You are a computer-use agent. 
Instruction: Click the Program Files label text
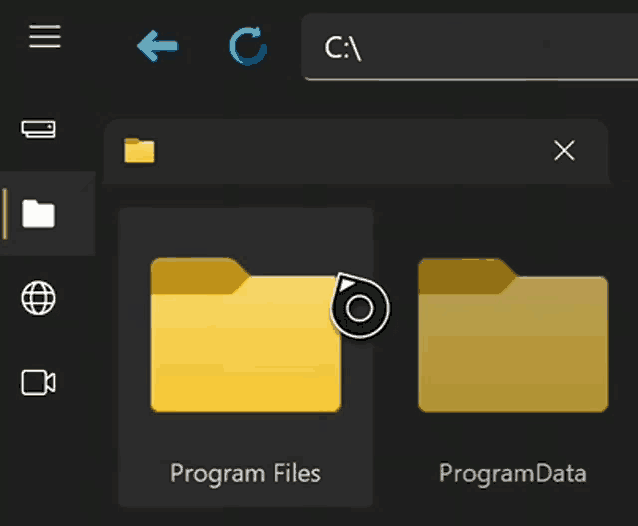click(x=245, y=474)
